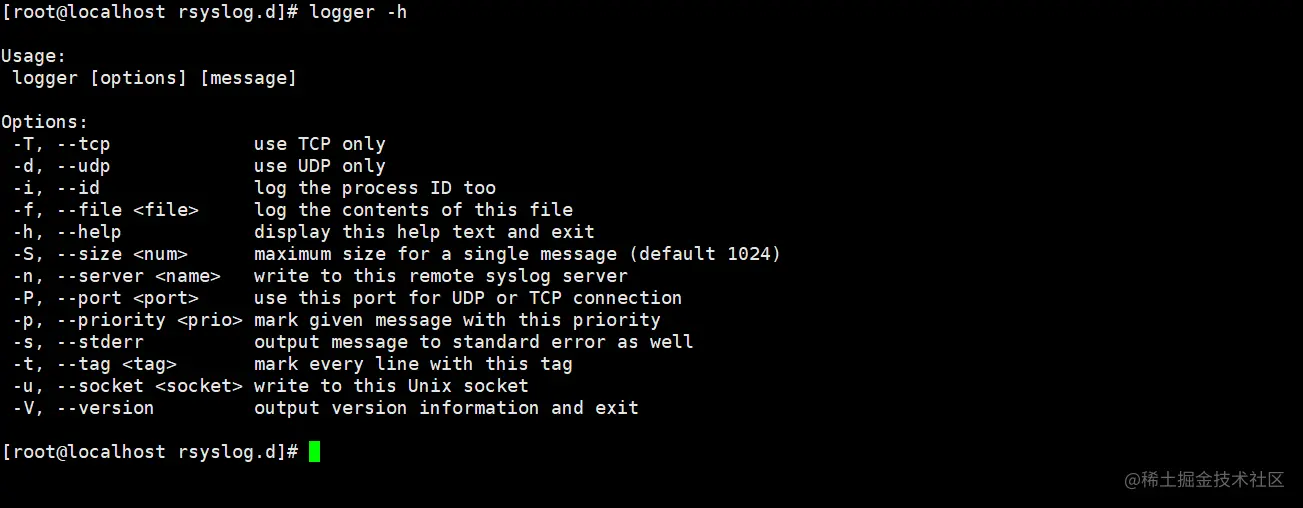Click the '-V, --version' option
Screen dimensions: 1303x508
(x=84, y=408)
